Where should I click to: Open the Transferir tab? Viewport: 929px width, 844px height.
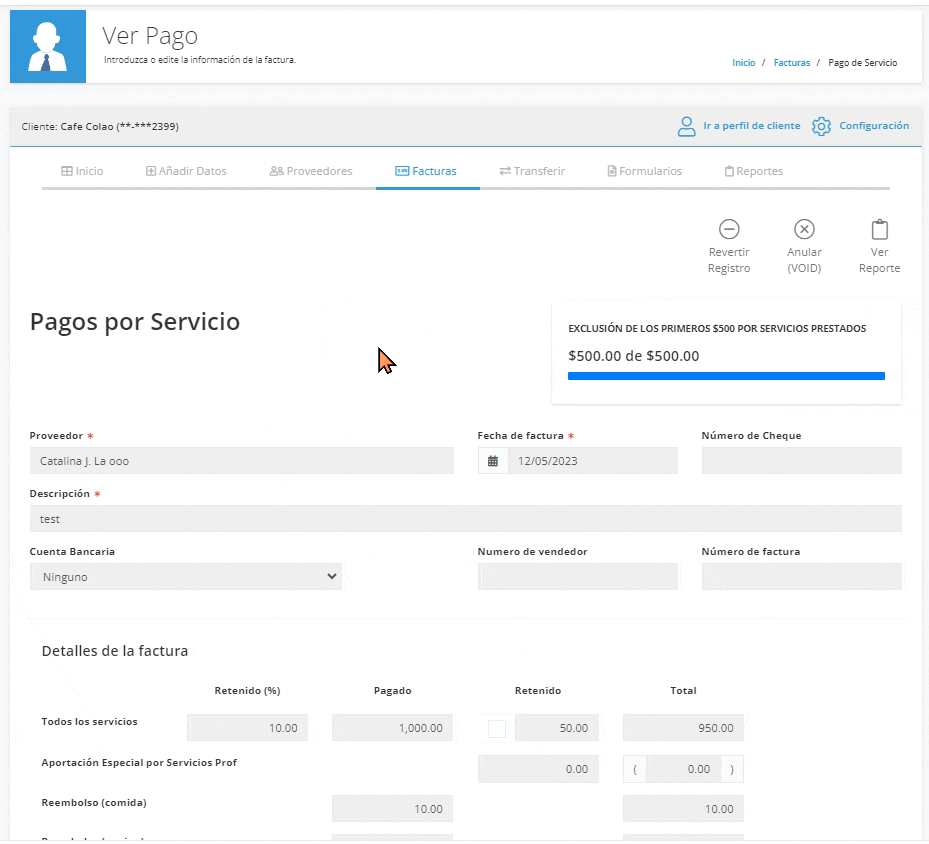click(532, 171)
